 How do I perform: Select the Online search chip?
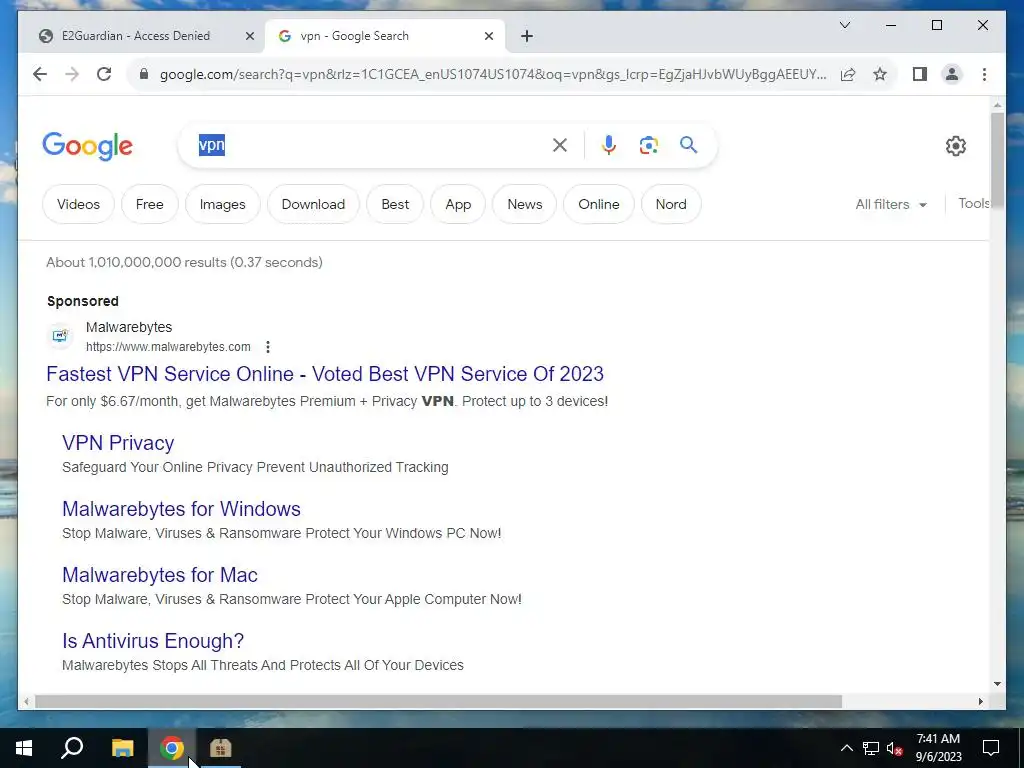pos(599,204)
